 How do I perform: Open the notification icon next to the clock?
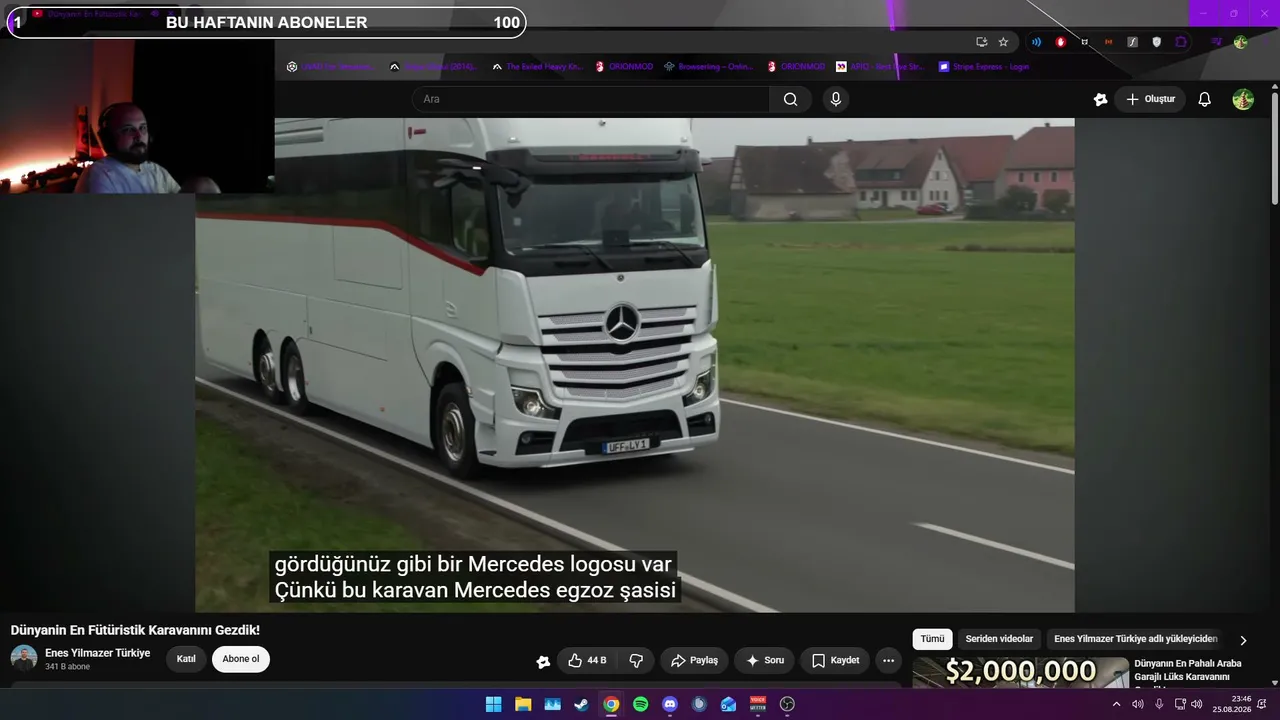click(x=1262, y=704)
